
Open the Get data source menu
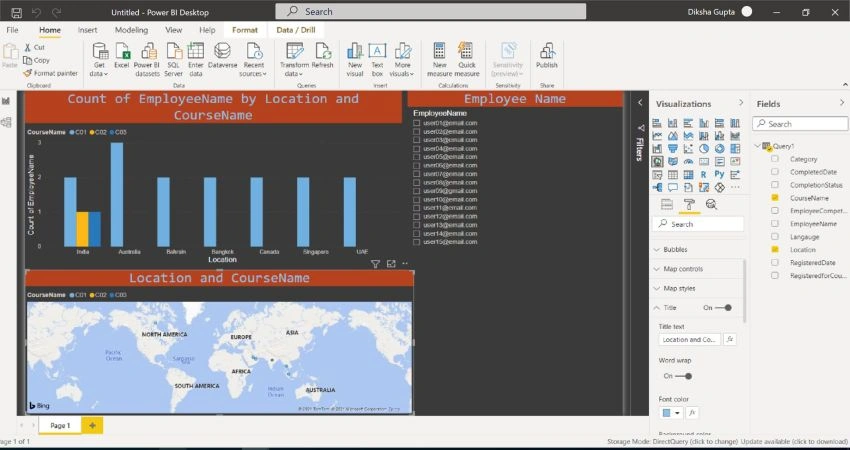click(x=99, y=60)
